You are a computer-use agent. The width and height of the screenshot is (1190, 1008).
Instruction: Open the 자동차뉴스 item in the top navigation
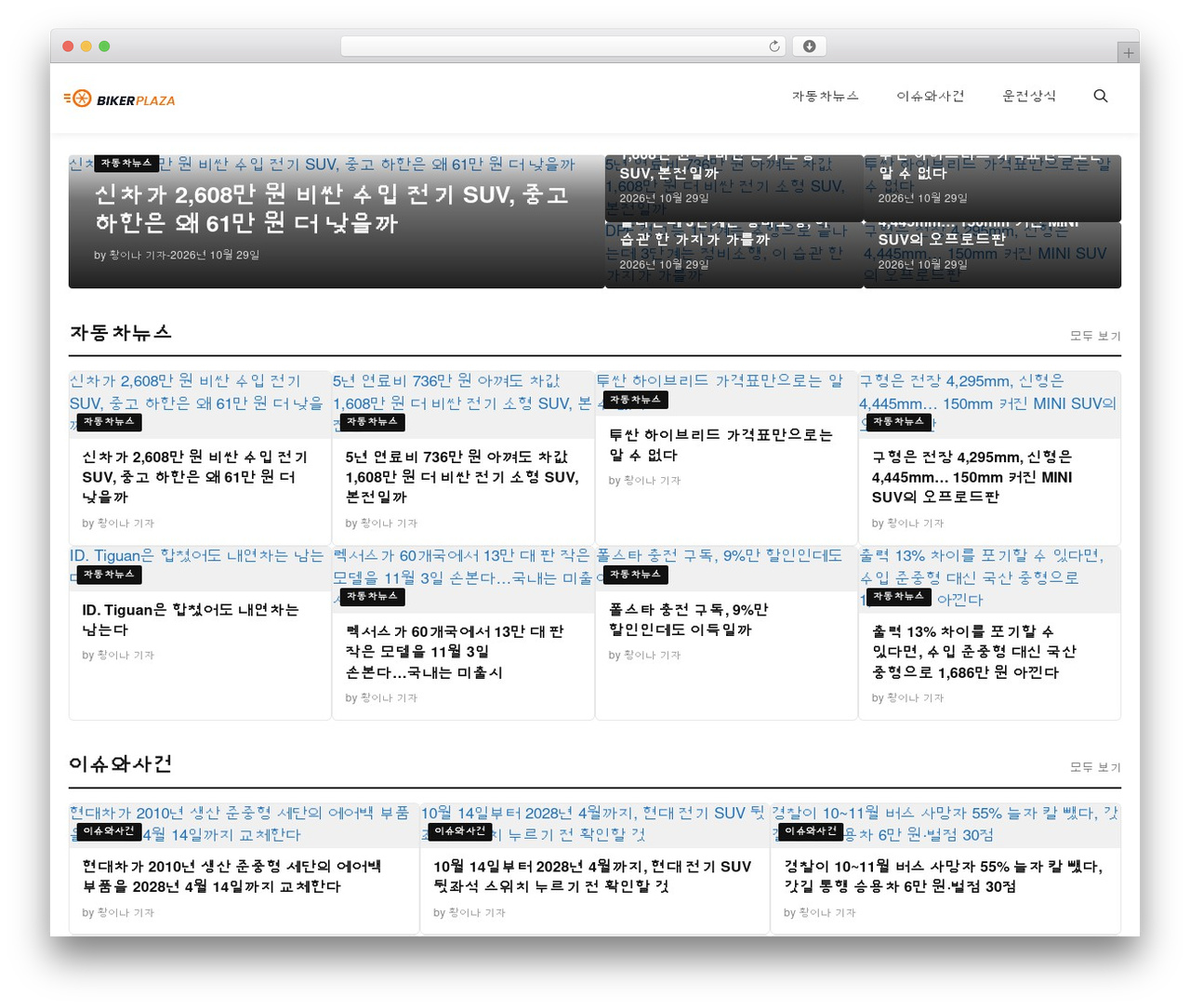826,96
